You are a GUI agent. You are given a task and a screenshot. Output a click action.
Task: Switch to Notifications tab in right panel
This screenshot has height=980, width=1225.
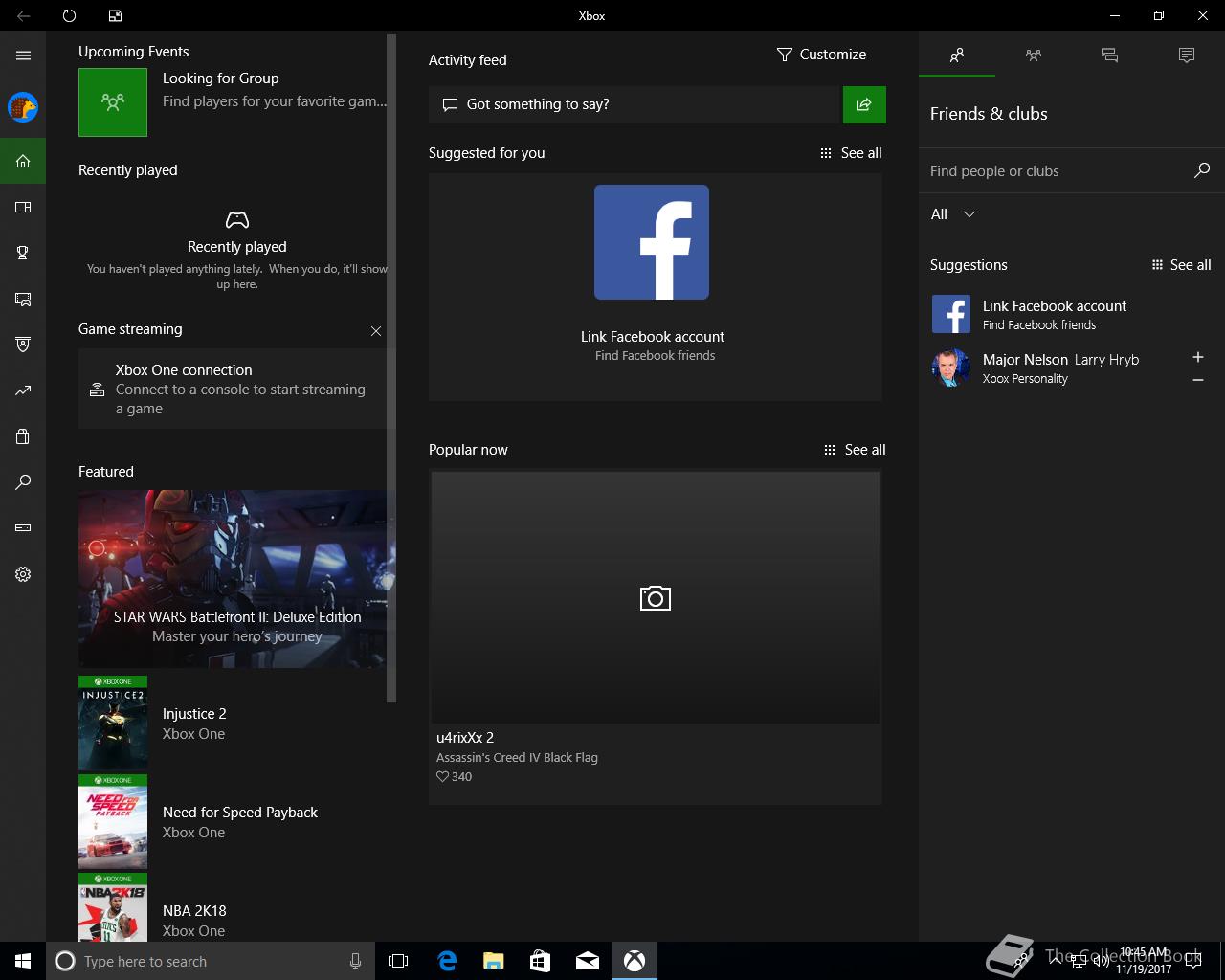[1187, 56]
